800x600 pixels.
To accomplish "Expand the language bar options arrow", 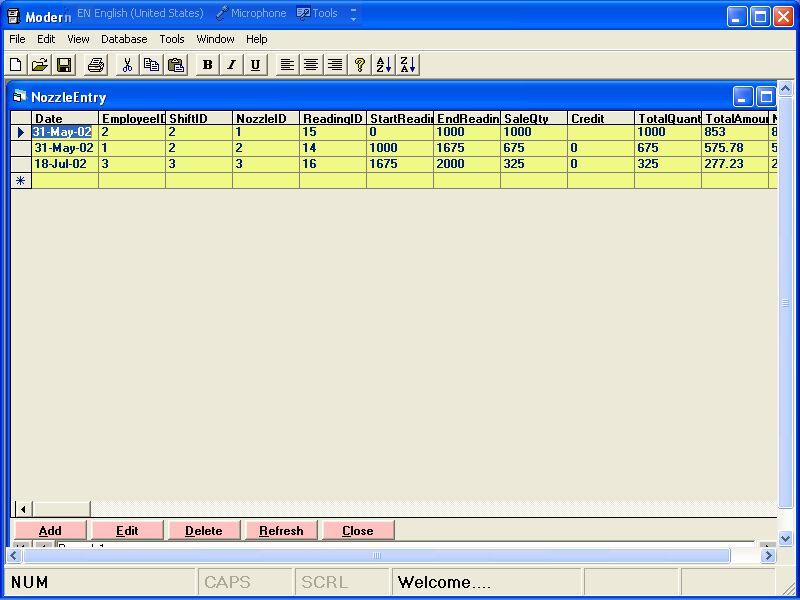I will click(x=353, y=14).
